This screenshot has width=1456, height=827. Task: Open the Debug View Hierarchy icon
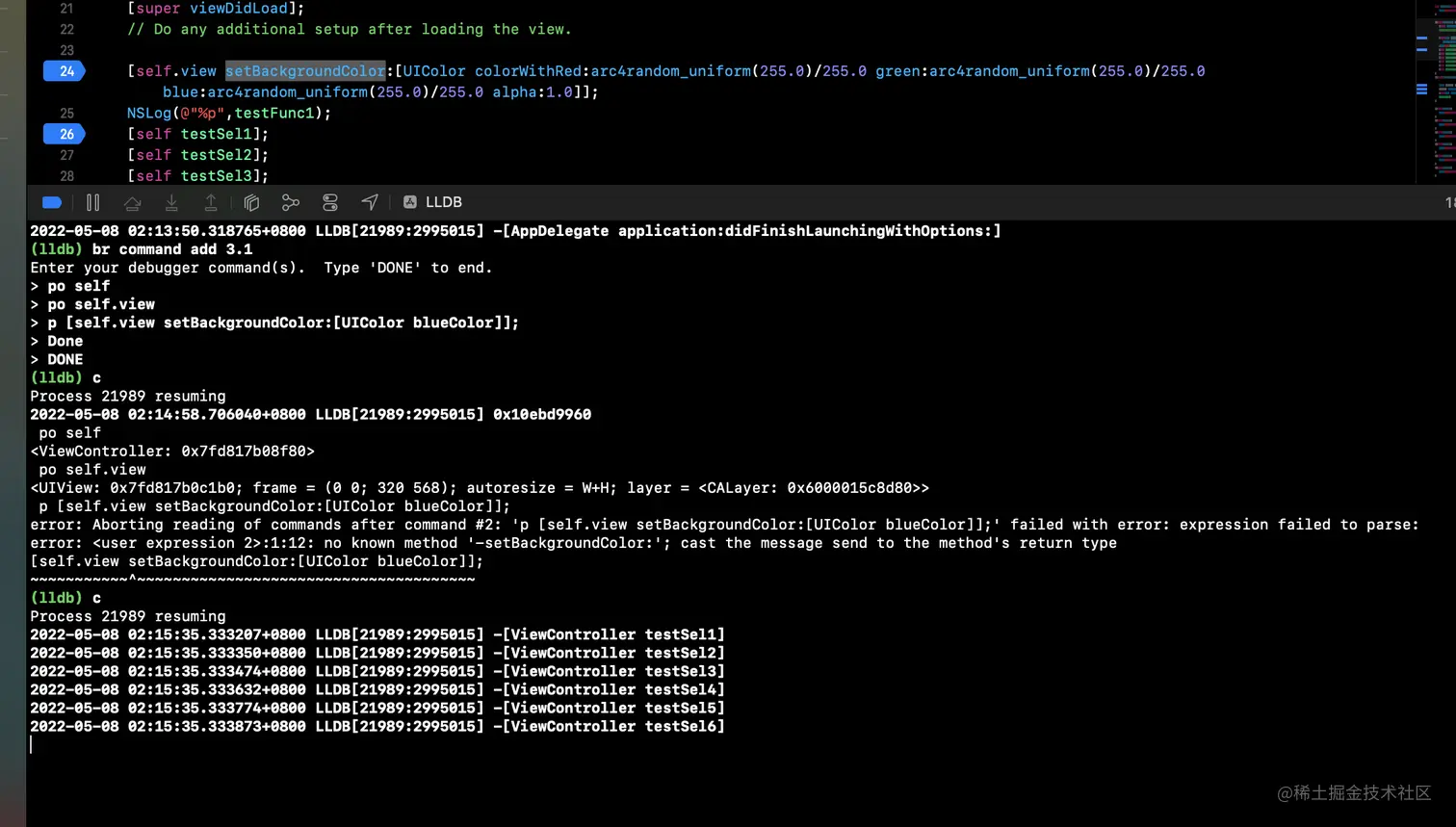tap(251, 202)
